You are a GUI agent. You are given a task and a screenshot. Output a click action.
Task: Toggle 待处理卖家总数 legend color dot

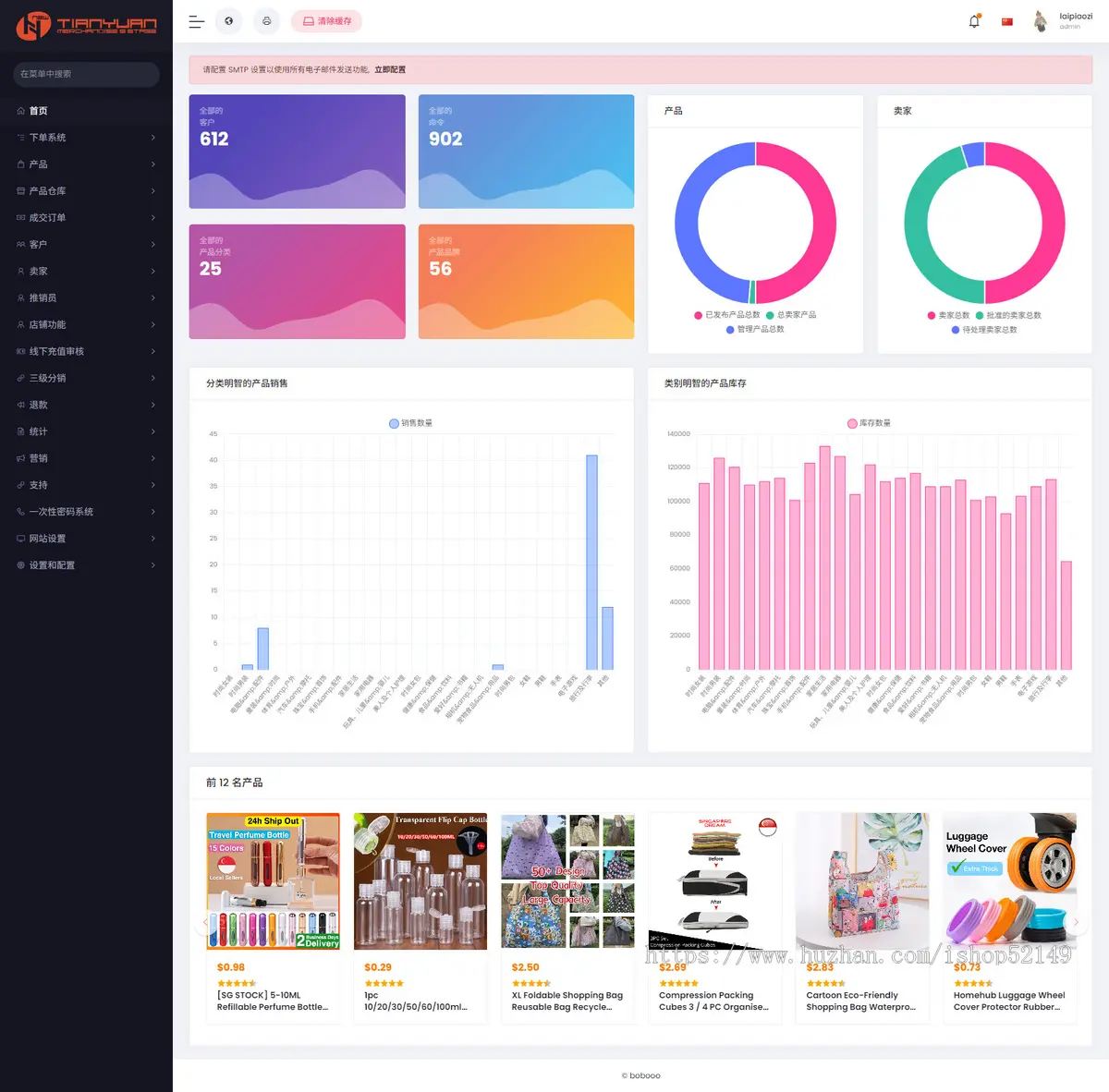[956, 330]
